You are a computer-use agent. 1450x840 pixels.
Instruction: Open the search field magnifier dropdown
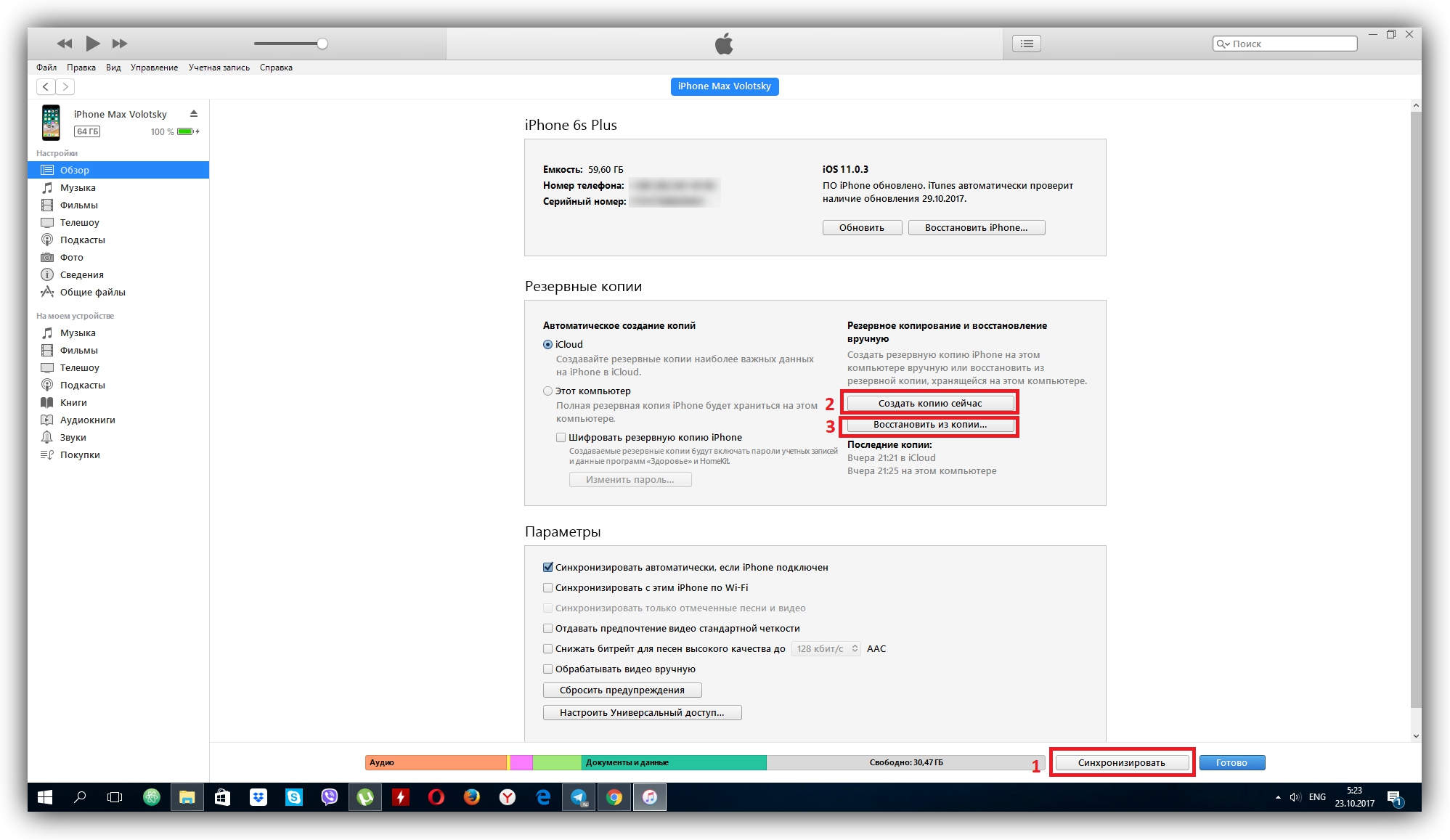pyautogui.click(x=1223, y=44)
